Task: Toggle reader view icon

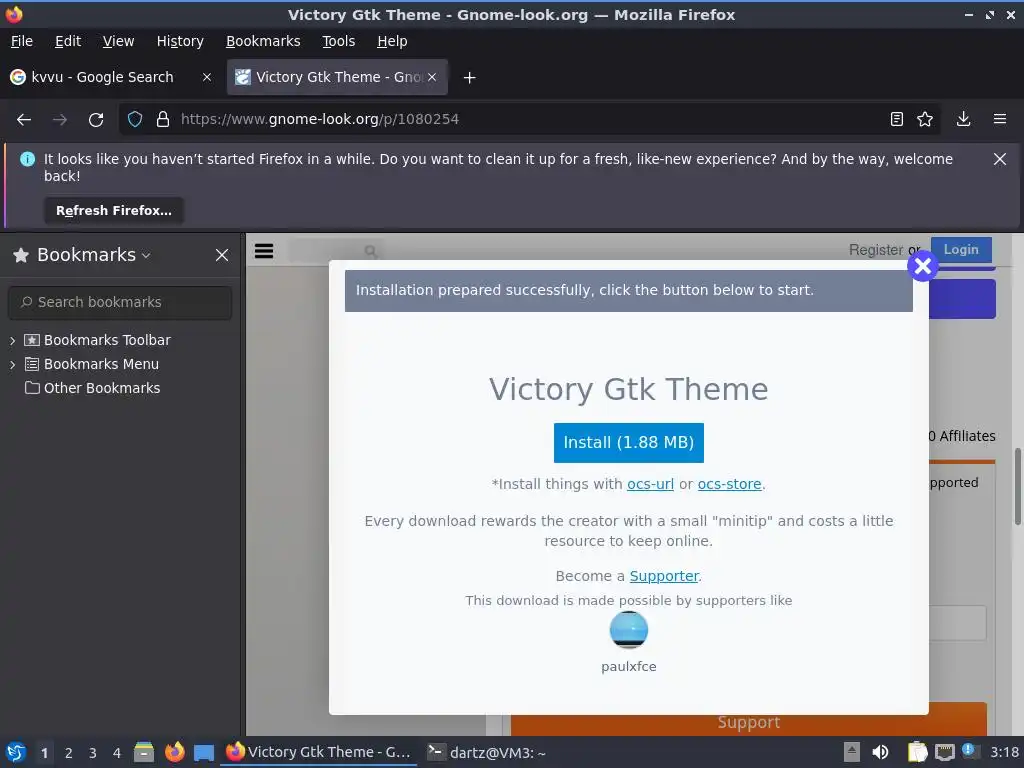Action: point(897,120)
